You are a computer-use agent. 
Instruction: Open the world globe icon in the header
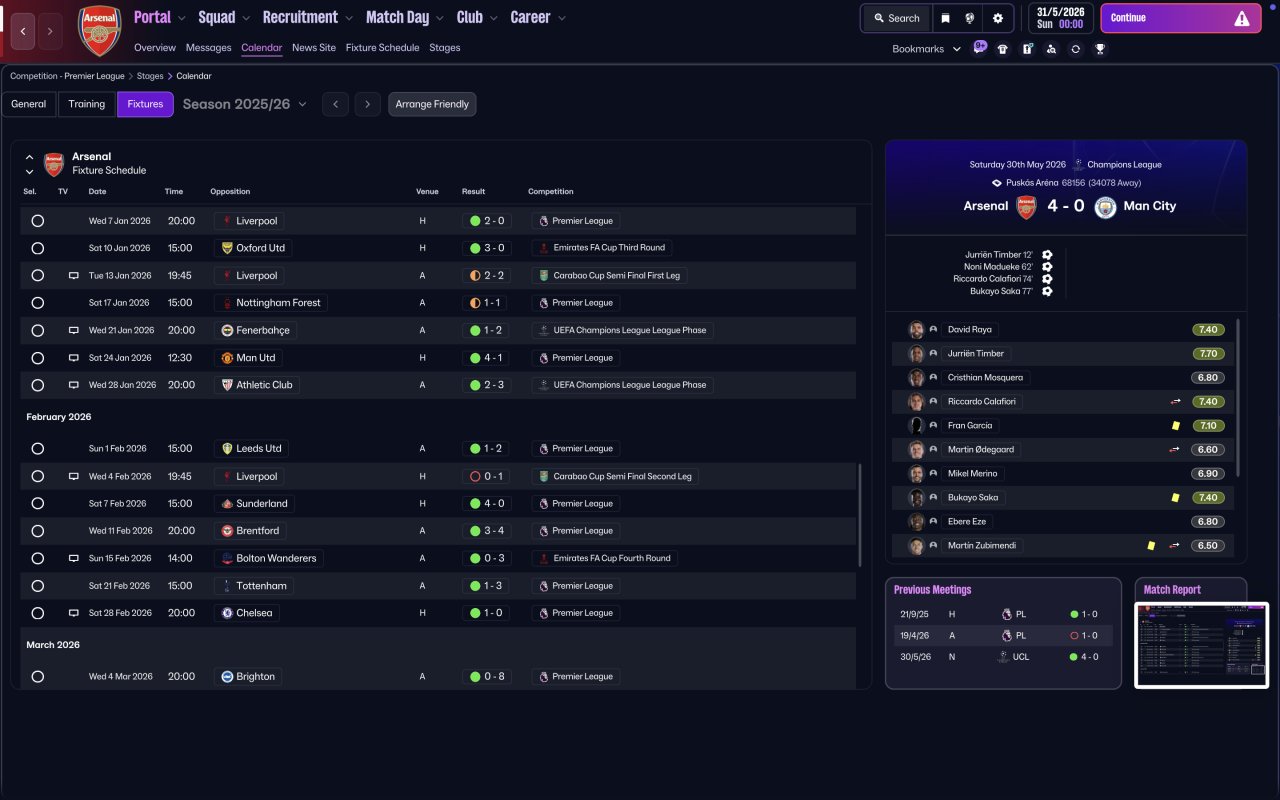pos(970,18)
